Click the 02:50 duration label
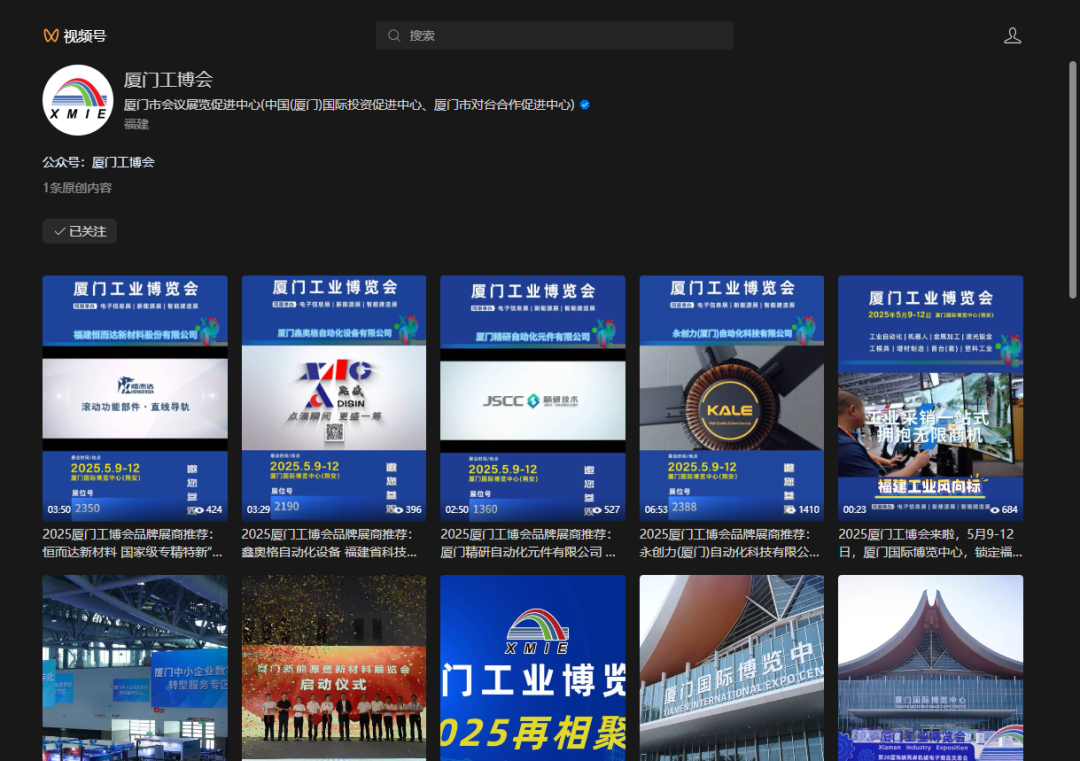 pos(457,510)
